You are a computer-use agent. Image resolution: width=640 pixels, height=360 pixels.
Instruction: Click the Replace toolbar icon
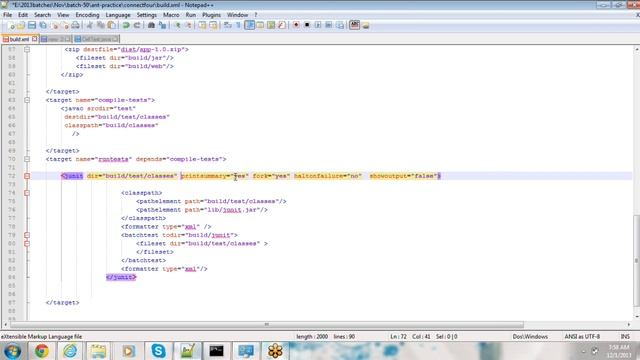(162, 25)
